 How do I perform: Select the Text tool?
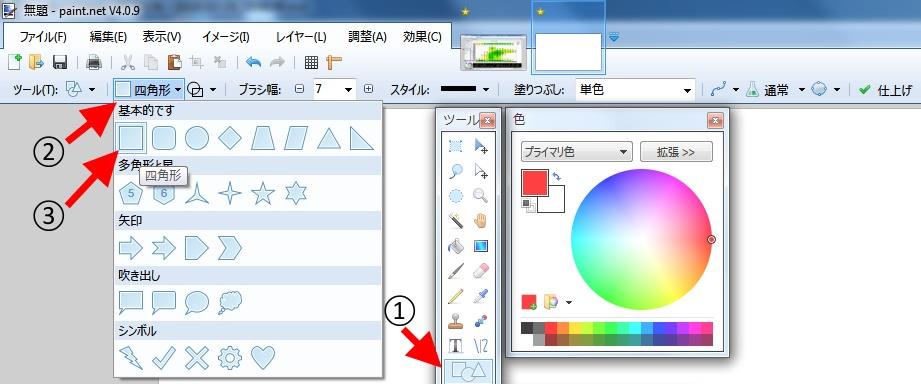coord(455,345)
